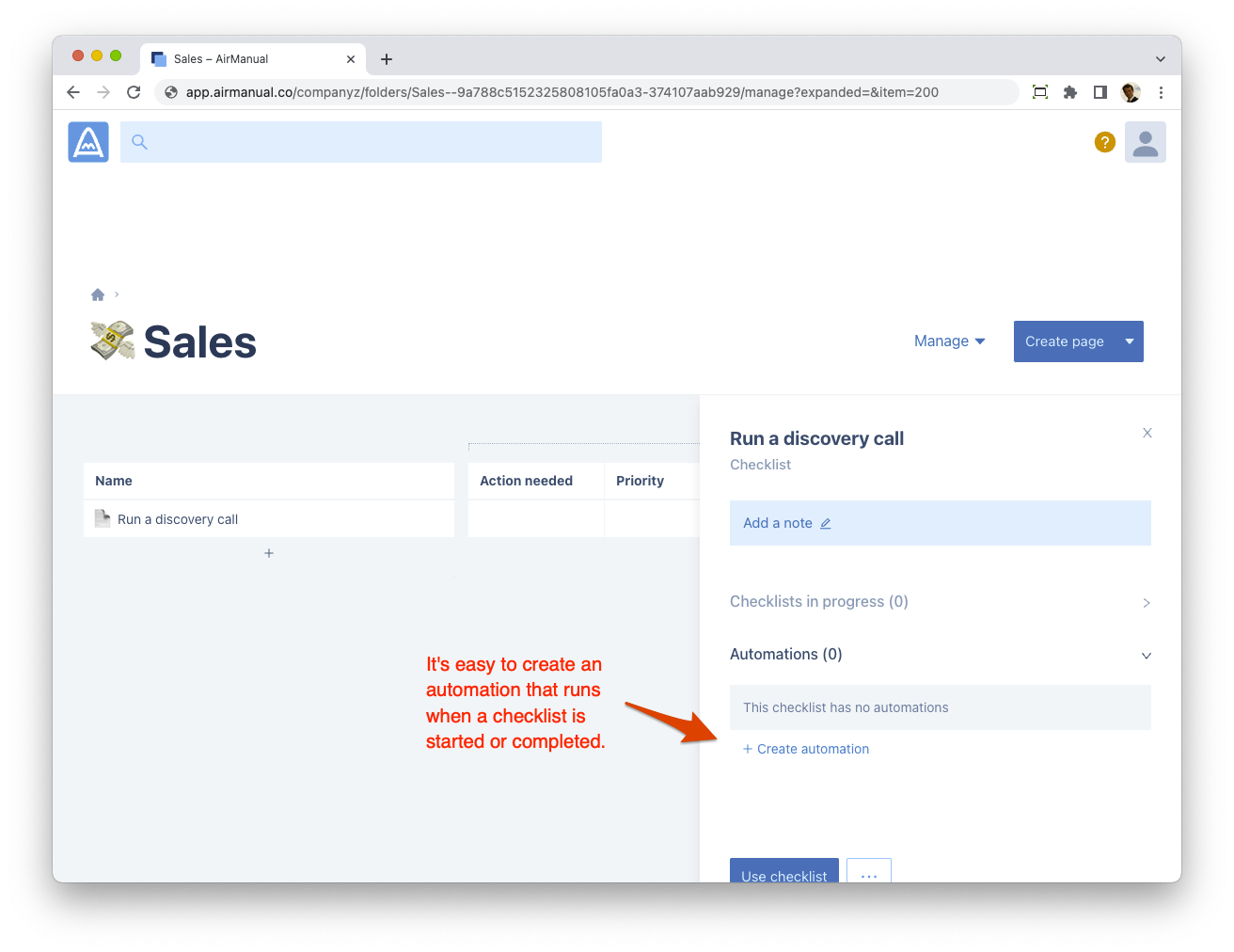Click the Sales money emoji icon

(x=113, y=341)
